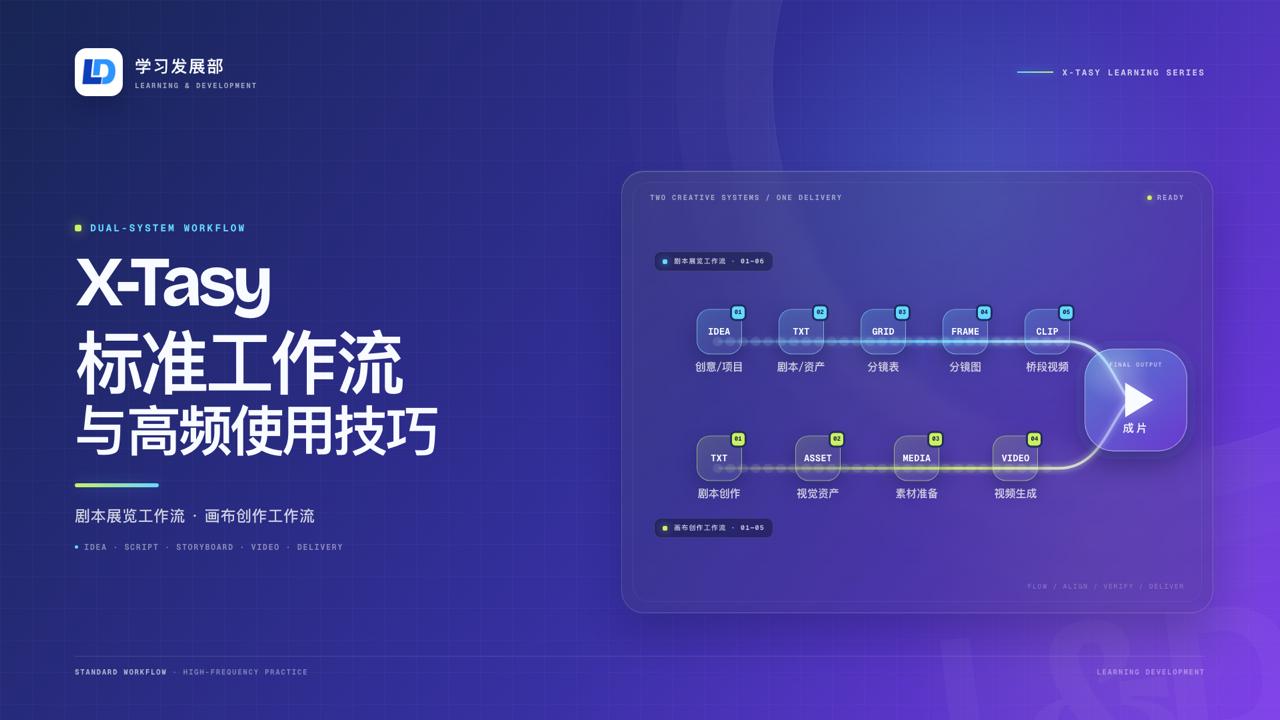Click the 02 badge on ASSET node
The height and width of the screenshot is (720, 1280).
[837, 439]
